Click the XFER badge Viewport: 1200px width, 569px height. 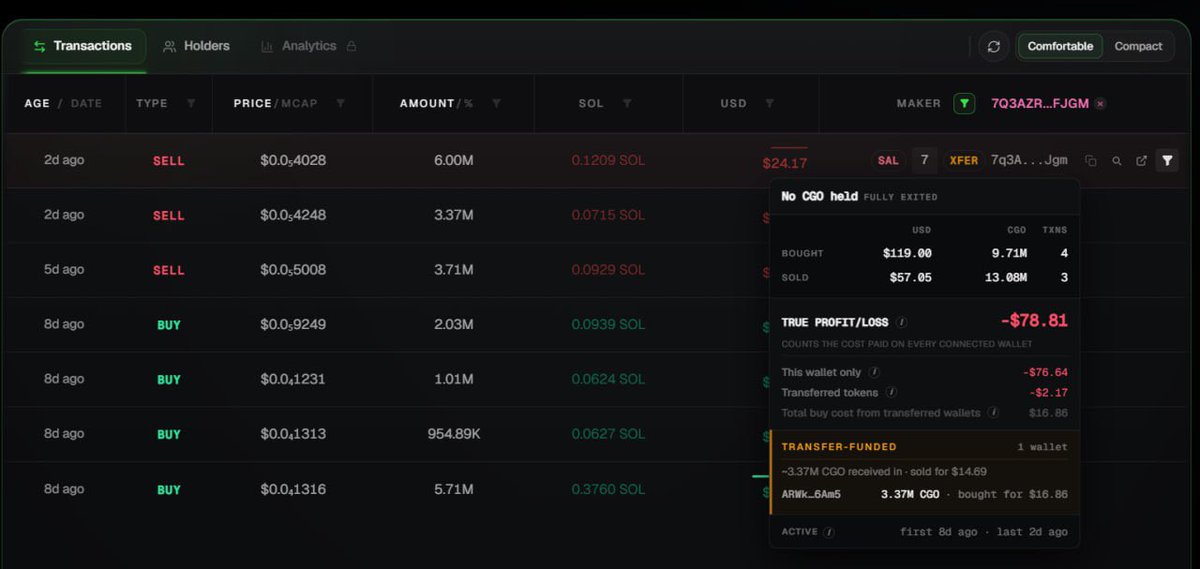pos(963,160)
